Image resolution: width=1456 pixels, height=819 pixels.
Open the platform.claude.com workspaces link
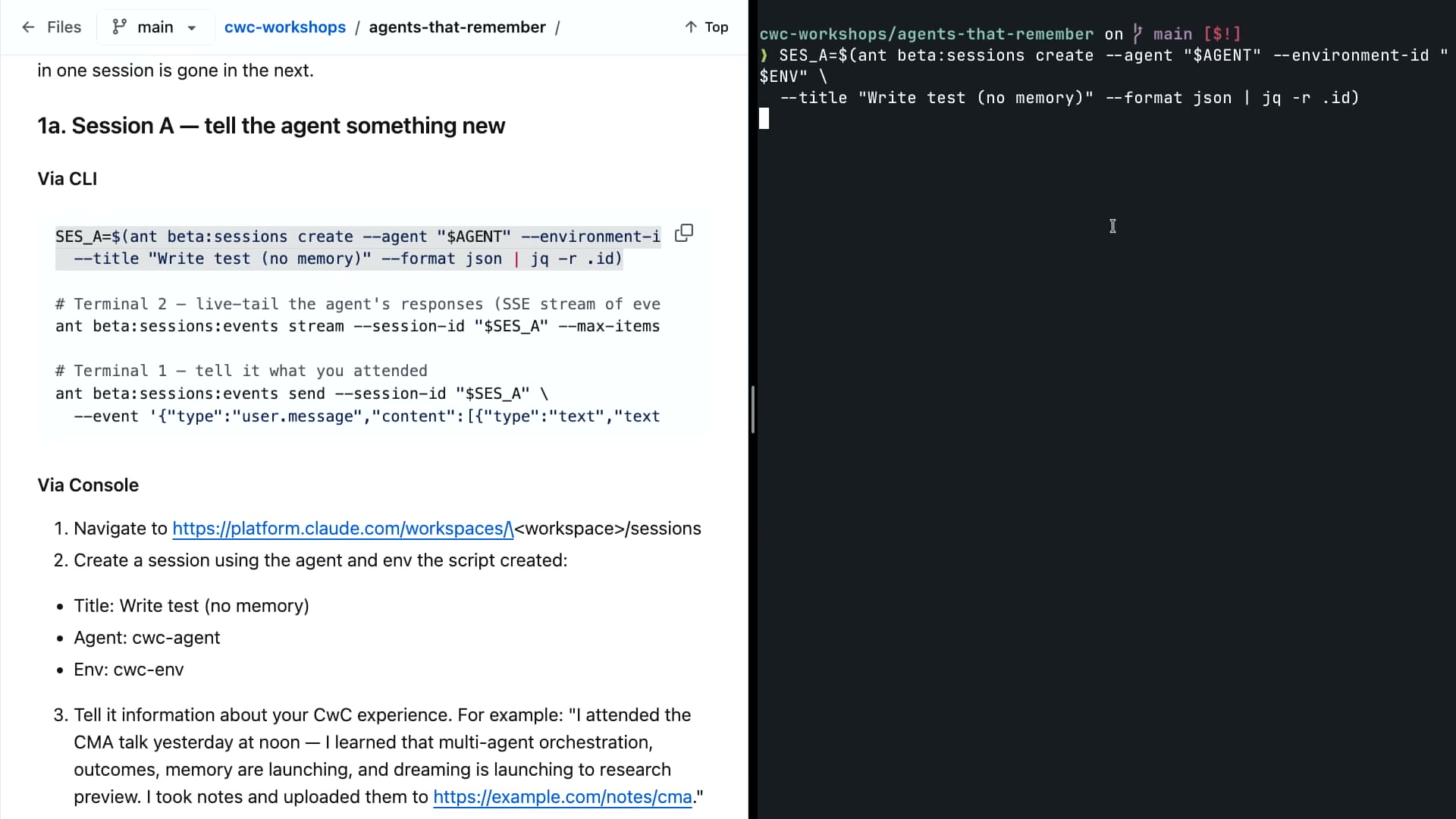coord(343,529)
